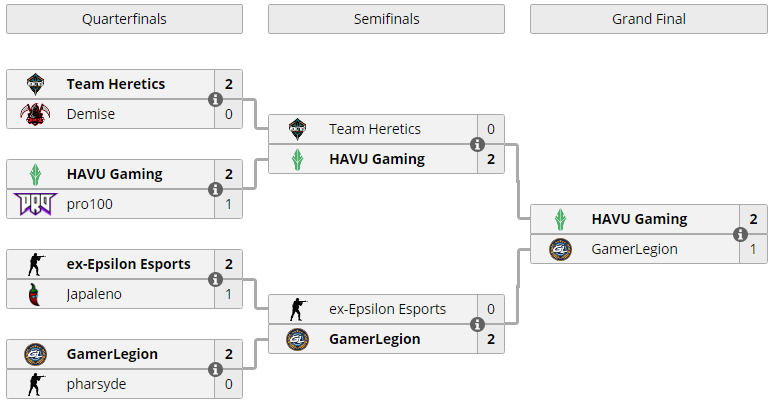Click the Japaleno chili pepper logo
Image resolution: width=773 pixels, height=403 pixels.
tap(34, 294)
